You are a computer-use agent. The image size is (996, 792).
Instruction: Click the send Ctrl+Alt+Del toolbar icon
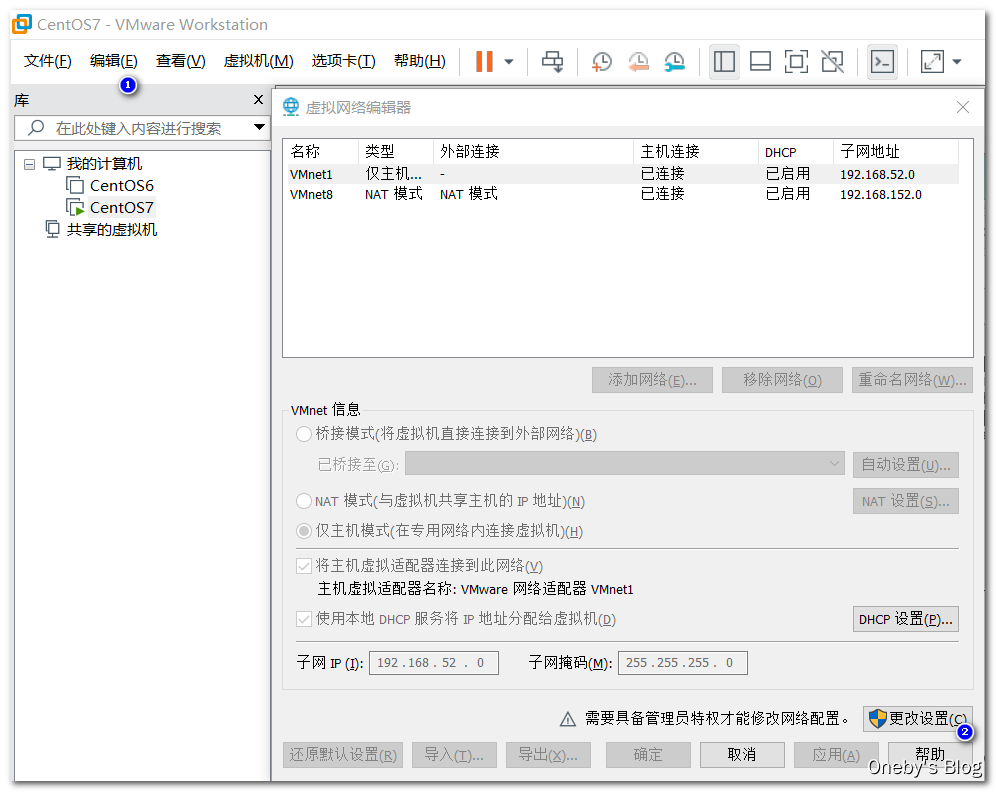click(x=552, y=62)
